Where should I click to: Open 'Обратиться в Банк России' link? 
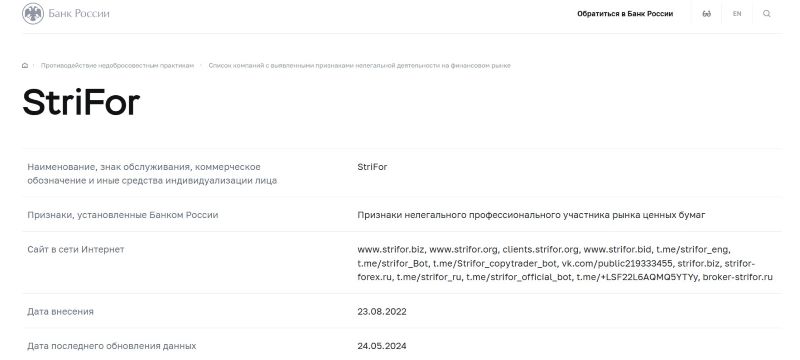(x=625, y=14)
